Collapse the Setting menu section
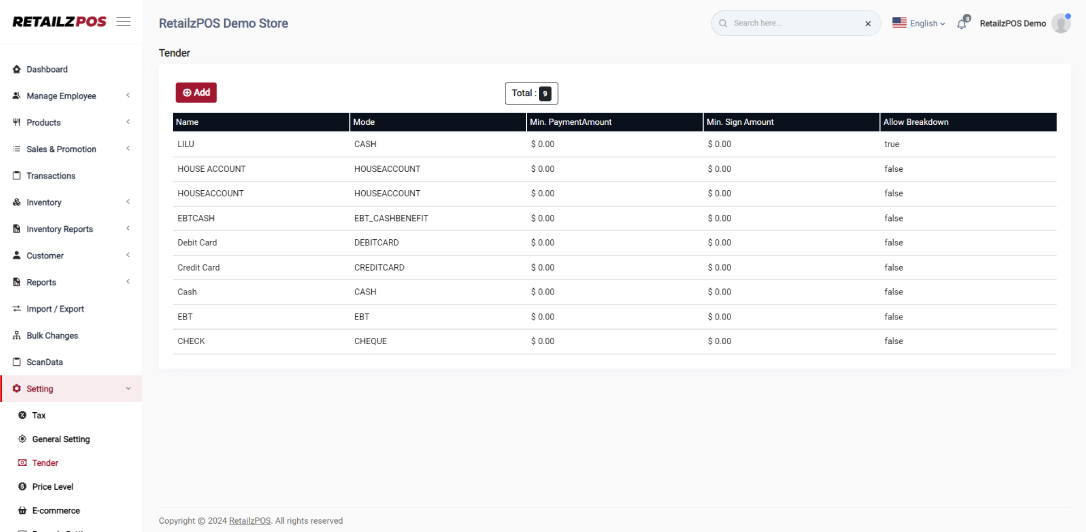1086x532 pixels. coord(127,389)
